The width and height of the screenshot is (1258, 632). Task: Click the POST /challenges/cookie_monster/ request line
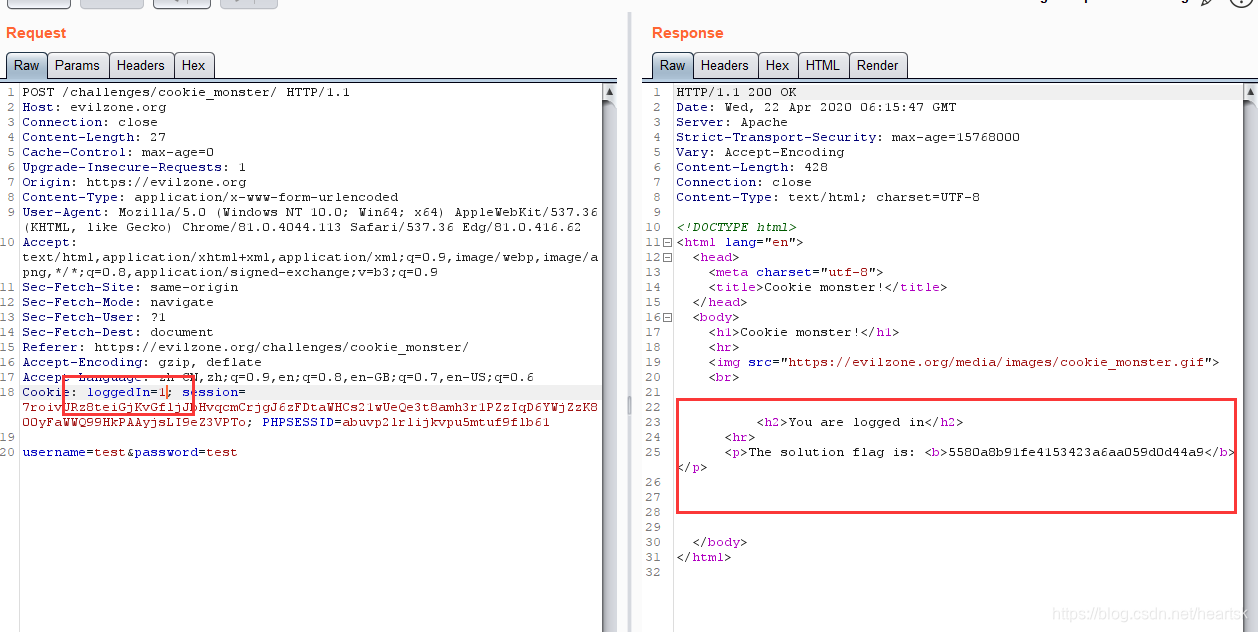(x=186, y=92)
